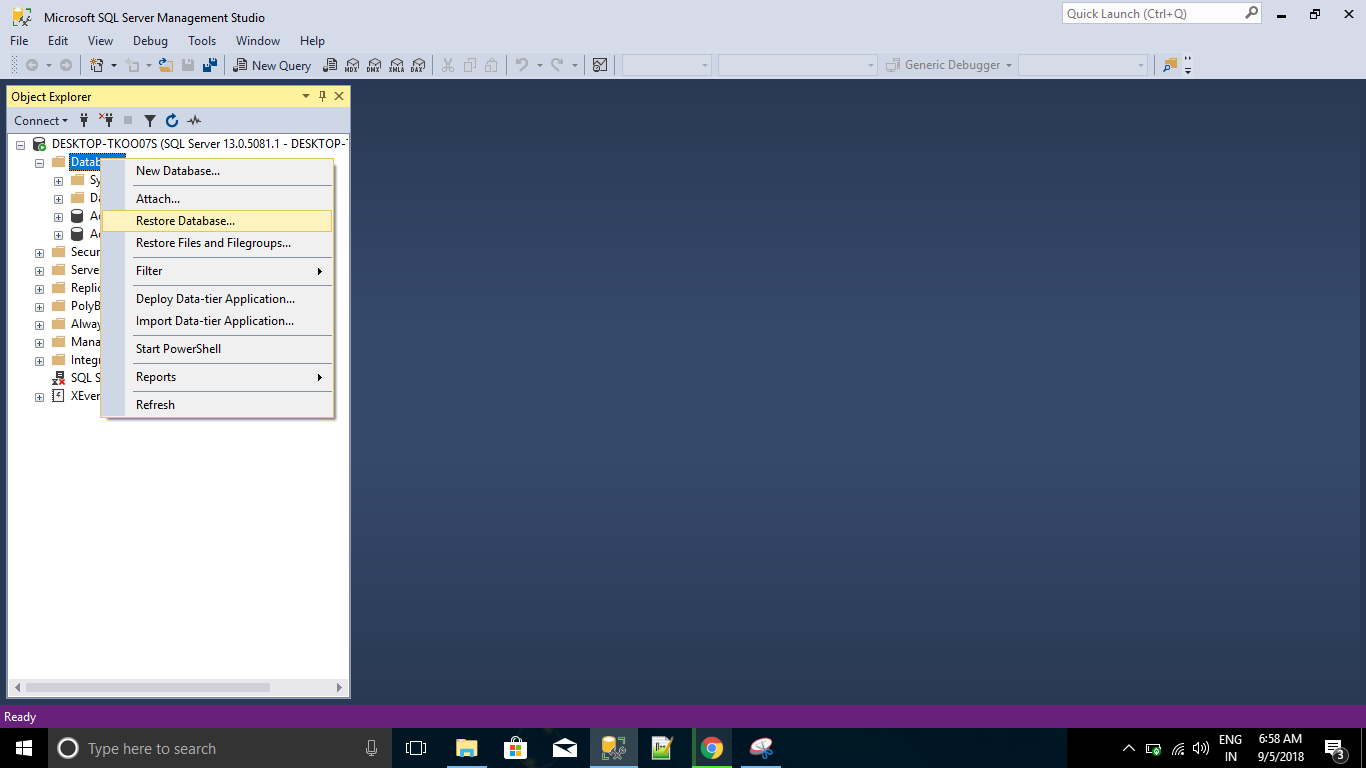Click the Quick Launch search magnifier

pyautogui.click(x=1251, y=14)
